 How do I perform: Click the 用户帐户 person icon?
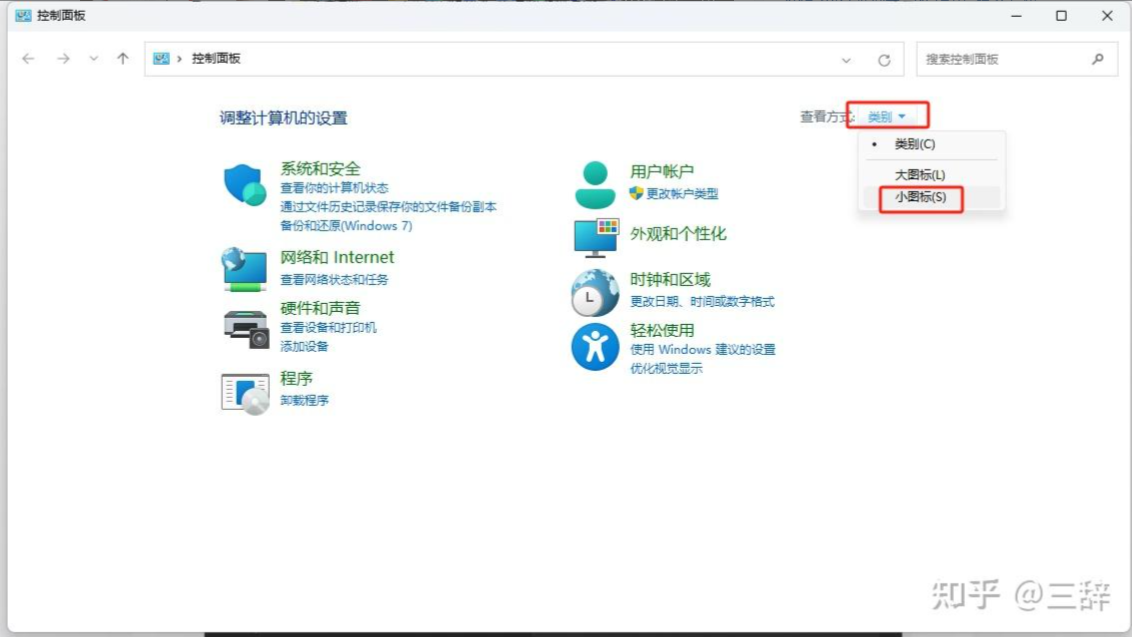click(595, 183)
